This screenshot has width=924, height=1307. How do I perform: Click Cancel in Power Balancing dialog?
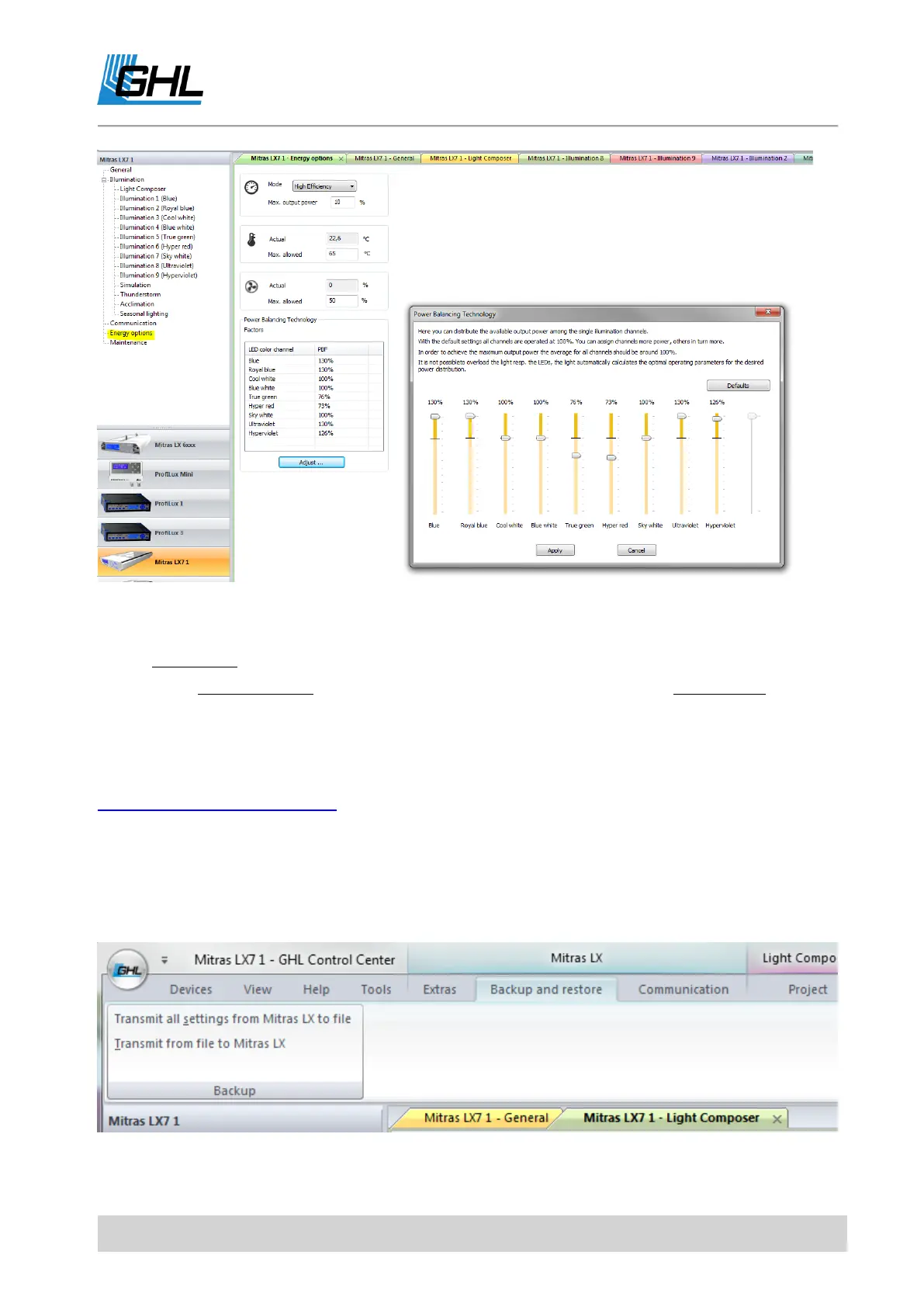tap(636, 550)
